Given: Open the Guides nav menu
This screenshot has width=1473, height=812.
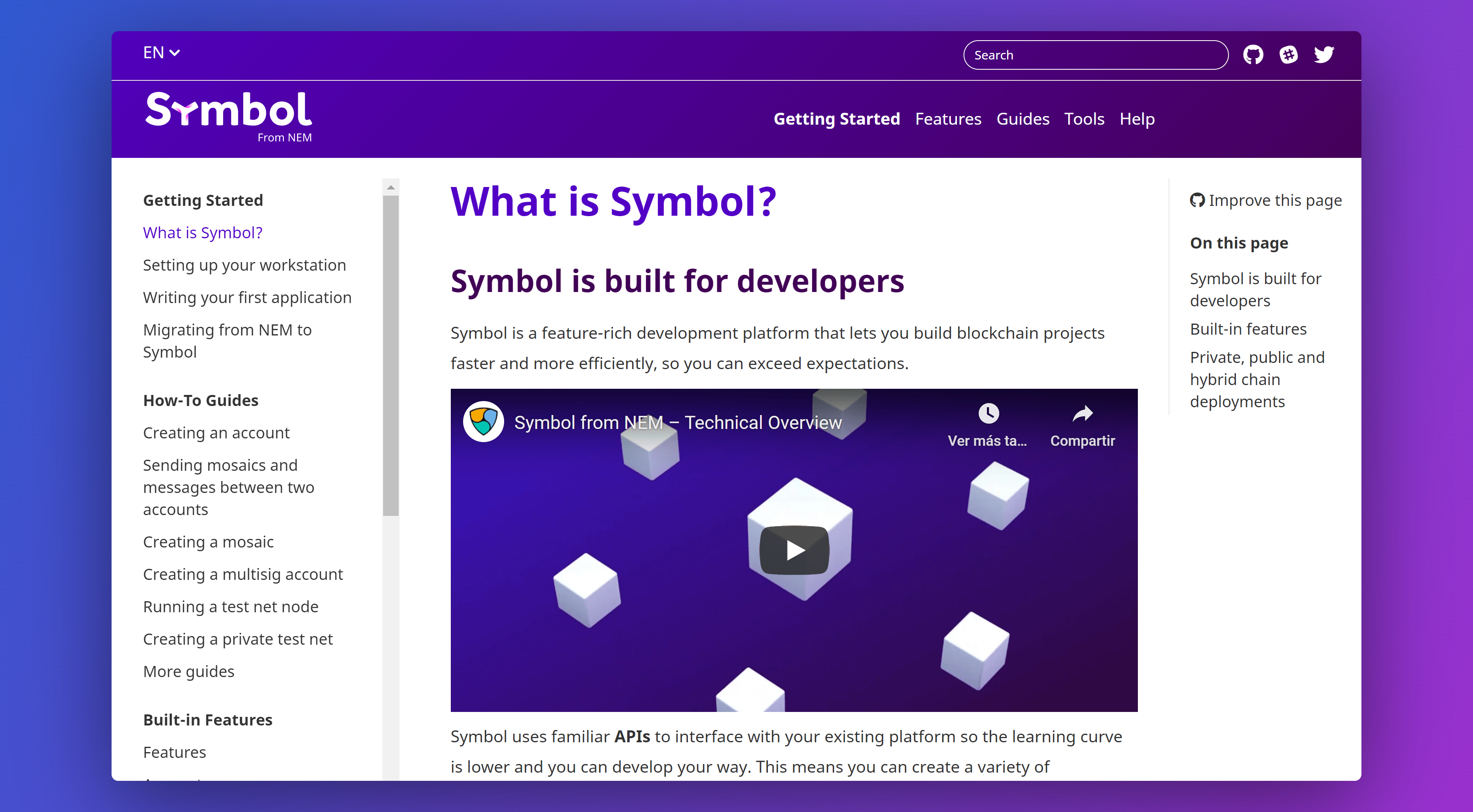Looking at the screenshot, I should pyautogui.click(x=1023, y=119).
